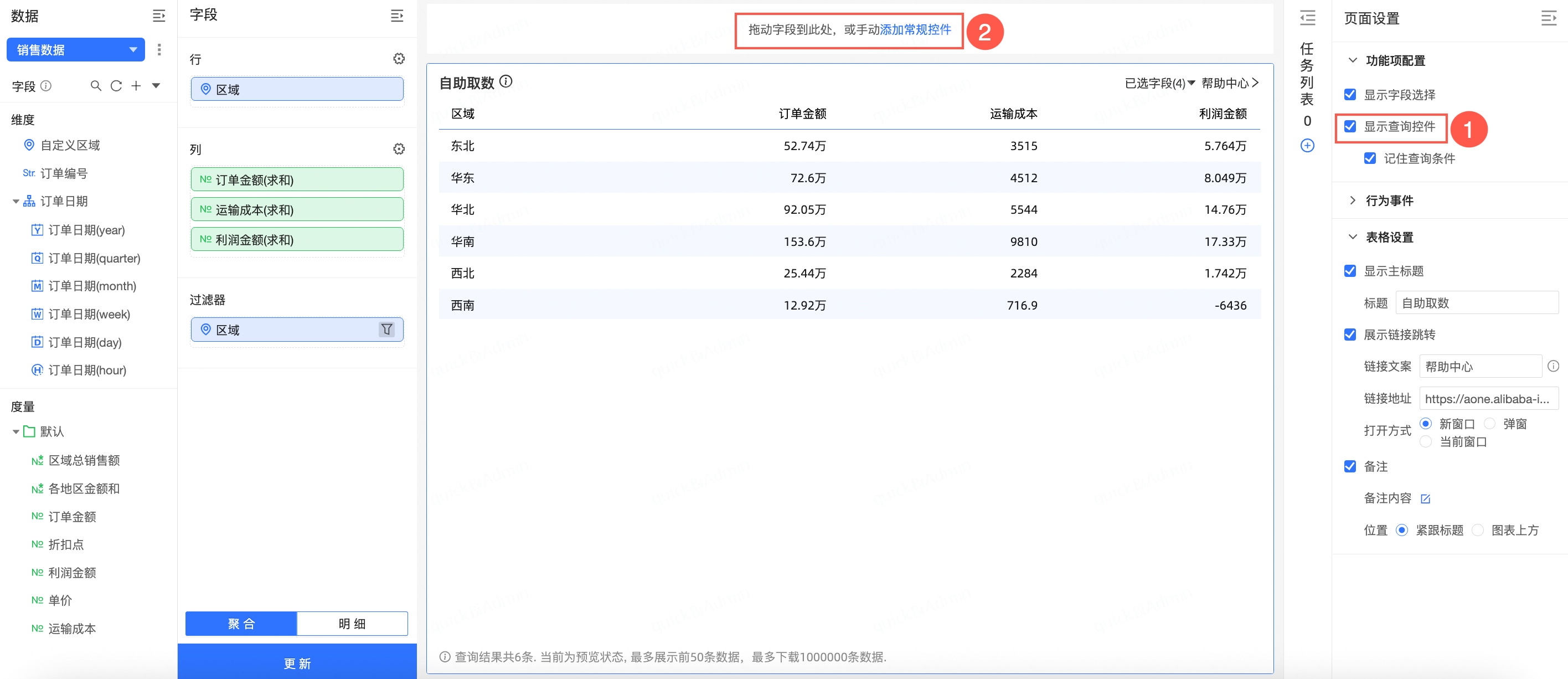The height and width of the screenshot is (679, 1568).
Task: Open the row settings gear icon
Action: (x=399, y=59)
